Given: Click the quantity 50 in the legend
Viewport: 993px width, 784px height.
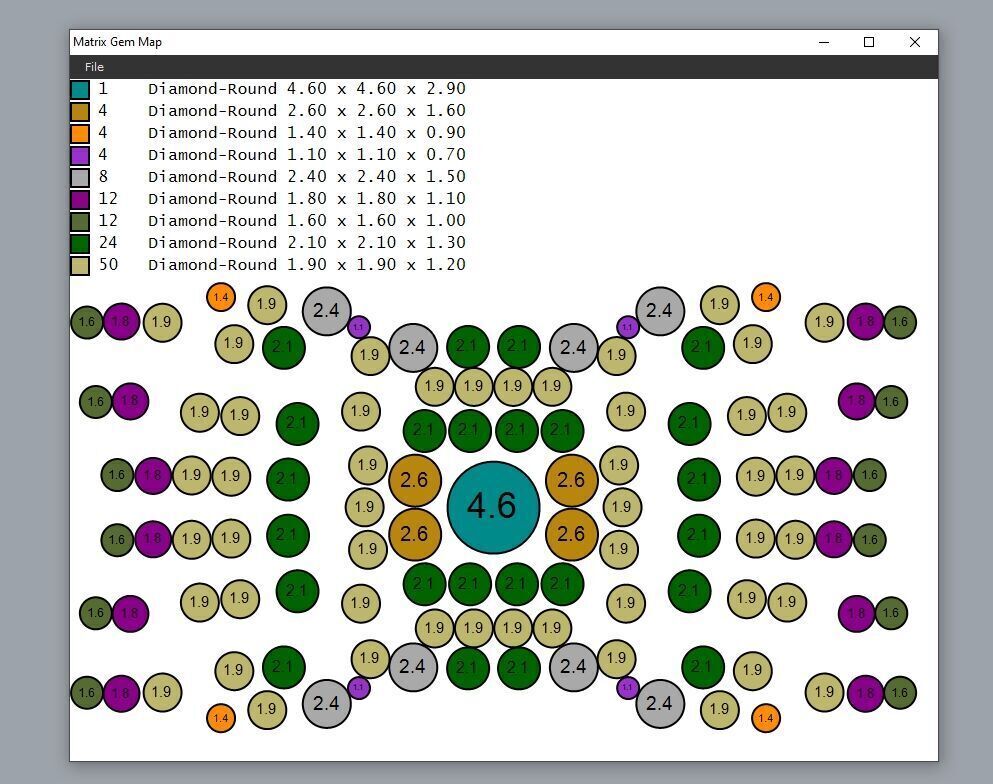Looking at the screenshot, I should click(108, 265).
